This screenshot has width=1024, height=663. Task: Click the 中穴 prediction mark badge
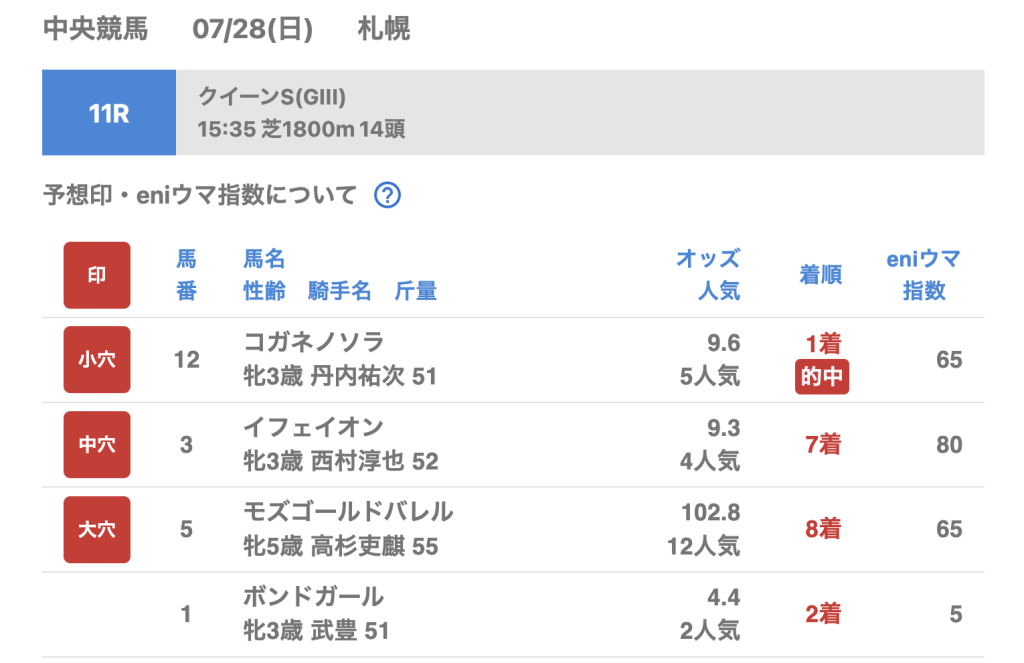(x=97, y=444)
